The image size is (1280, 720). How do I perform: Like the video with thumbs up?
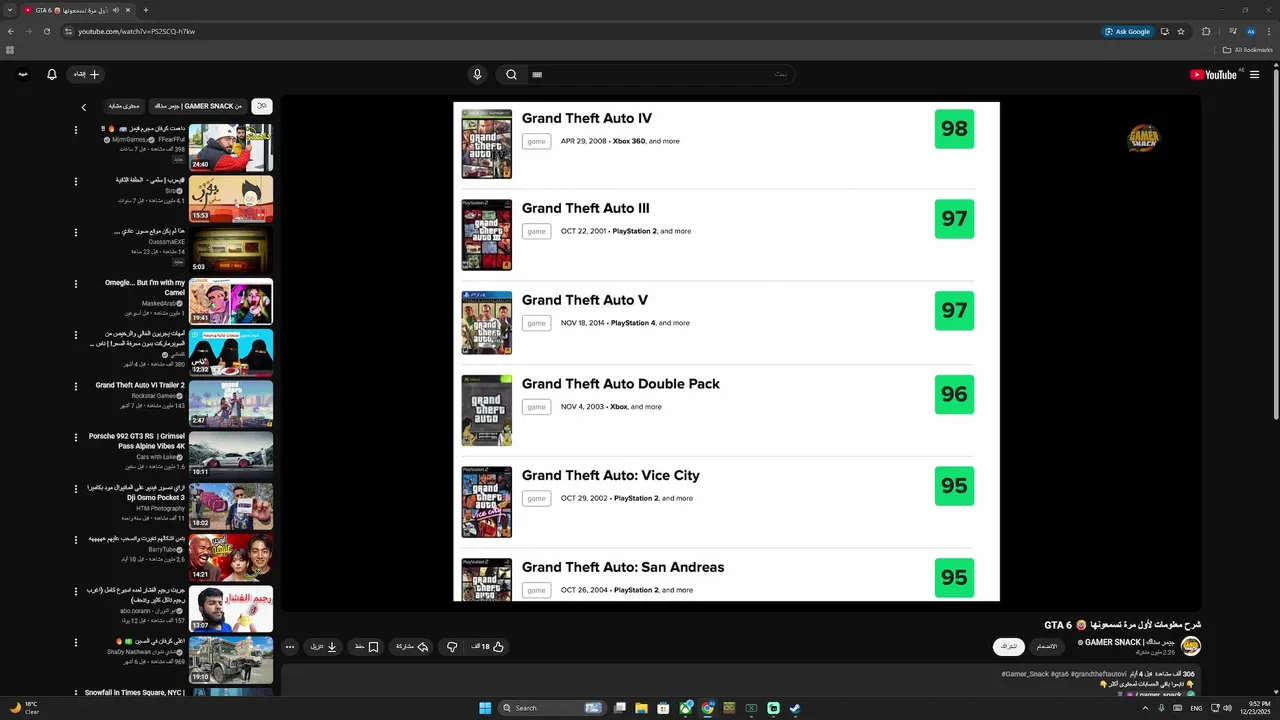coord(488,647)
